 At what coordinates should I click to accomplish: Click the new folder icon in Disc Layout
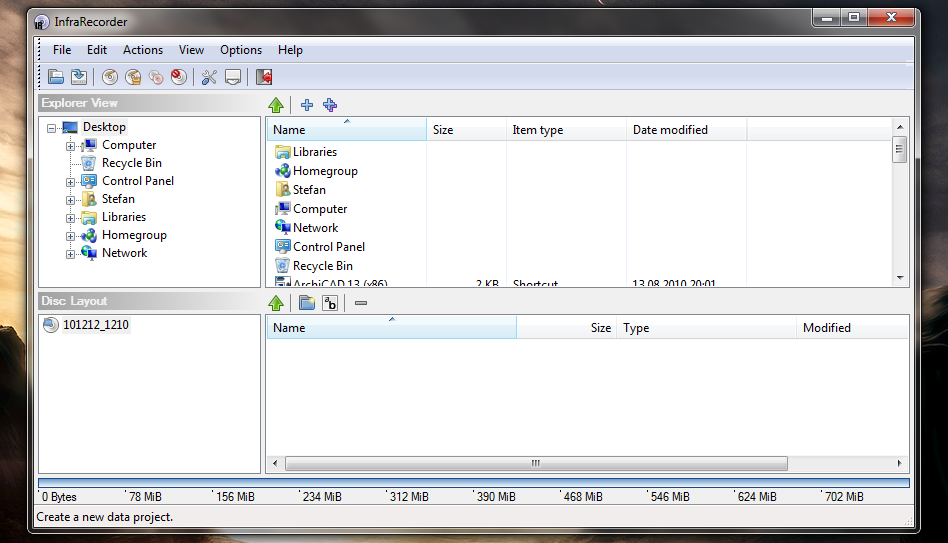point(307,303)
